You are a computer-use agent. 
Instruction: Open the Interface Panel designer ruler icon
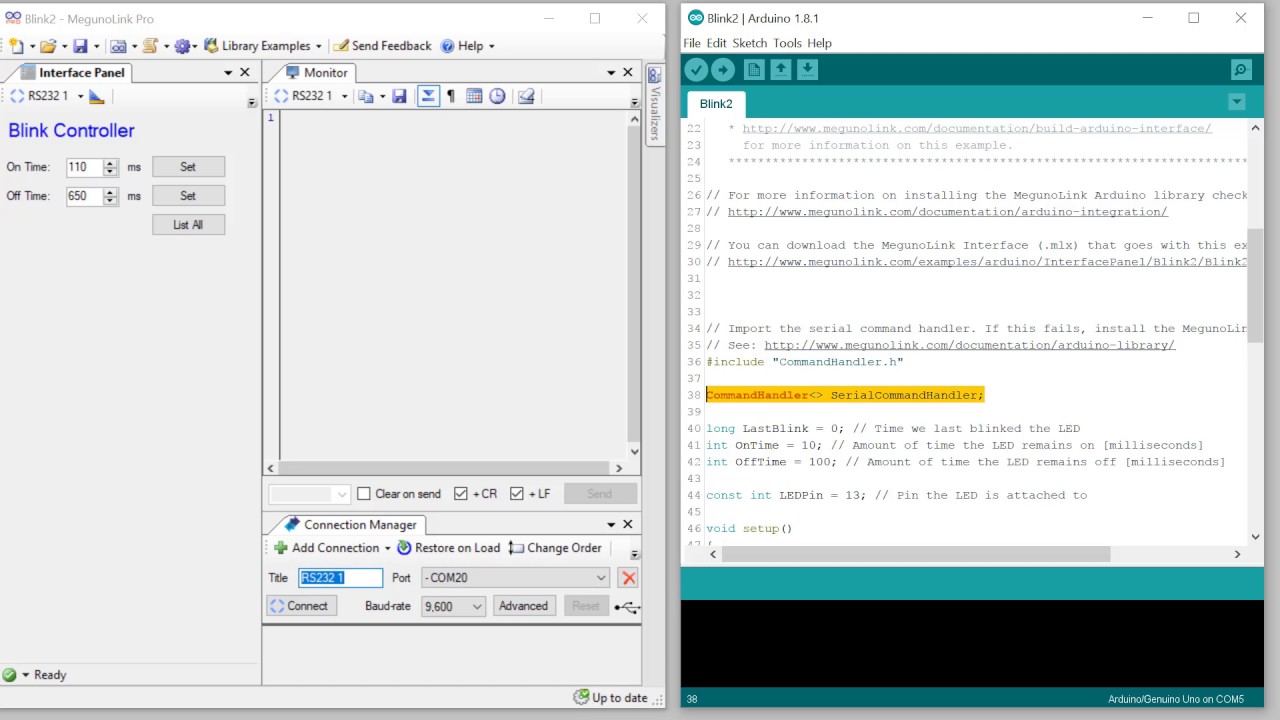coord(97,96)
